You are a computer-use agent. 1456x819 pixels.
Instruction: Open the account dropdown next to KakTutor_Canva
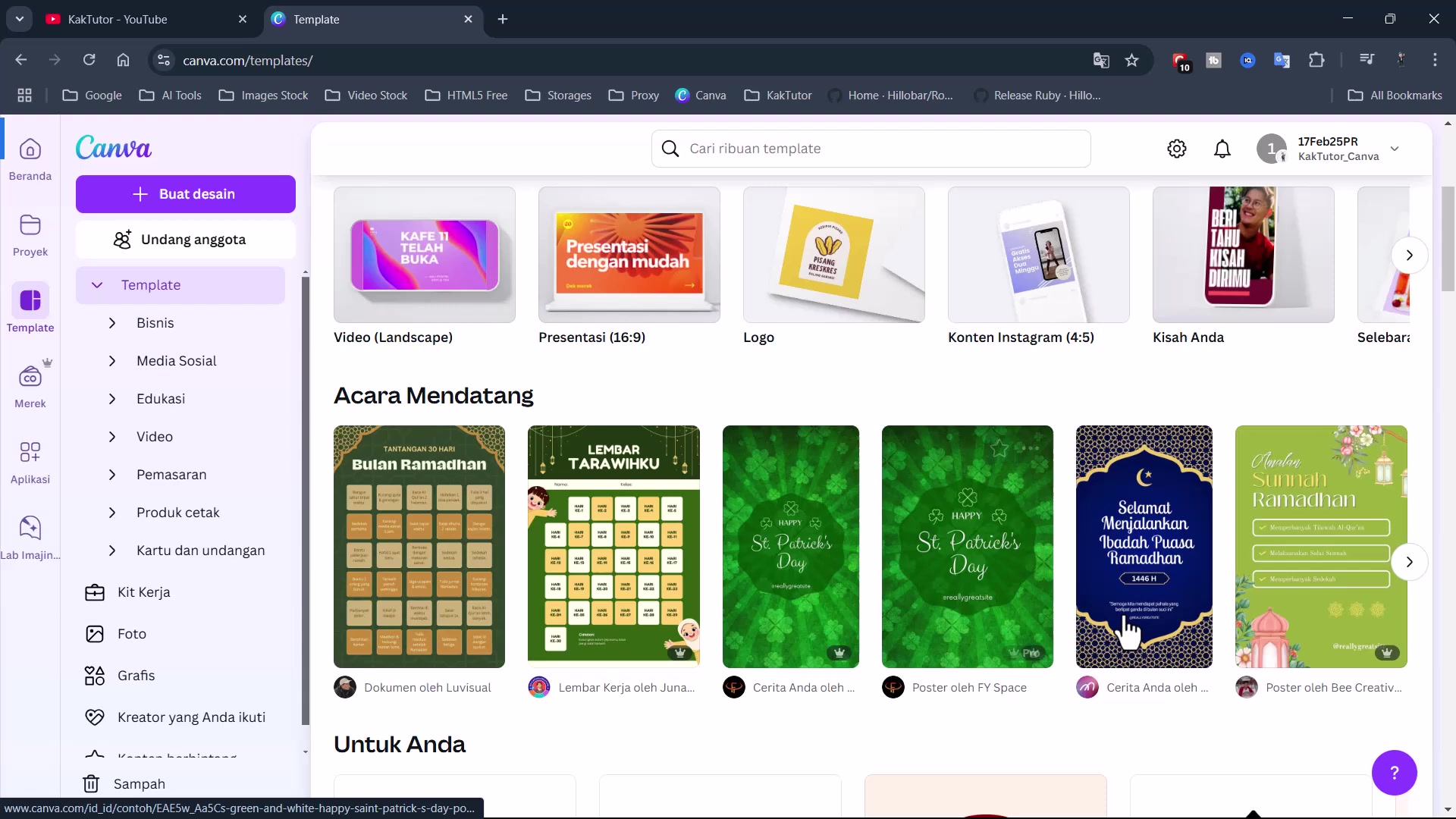pyautogui.click(x=1396, y=148)
